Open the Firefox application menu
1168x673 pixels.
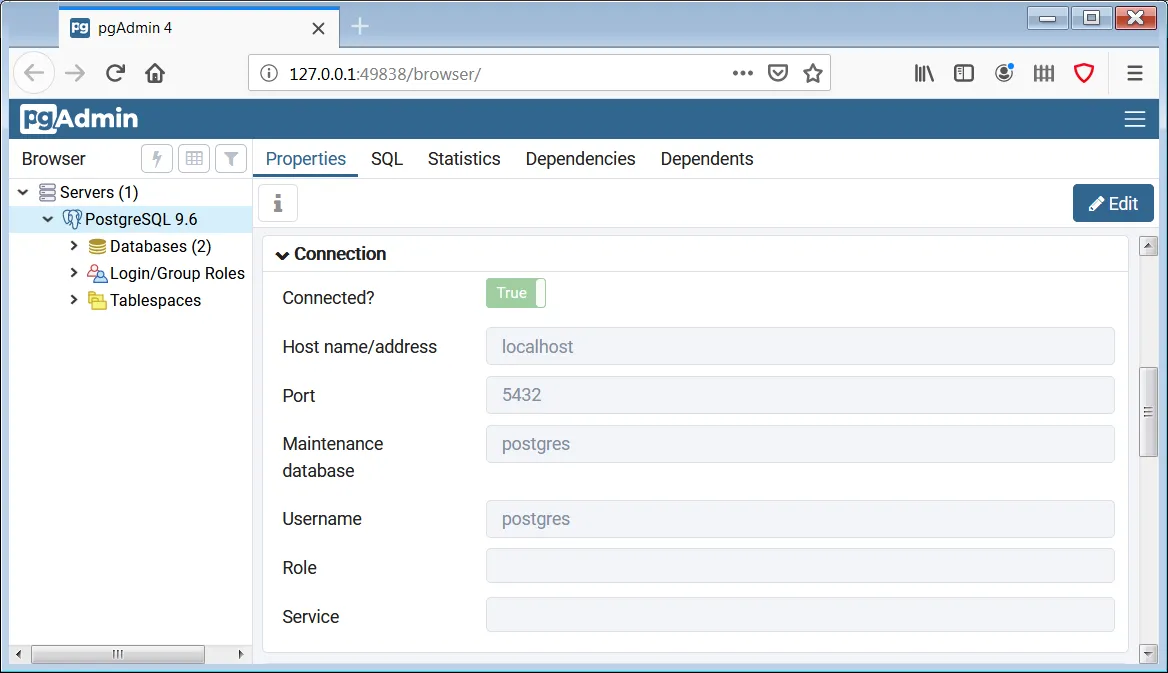(x=1134, y=73)
